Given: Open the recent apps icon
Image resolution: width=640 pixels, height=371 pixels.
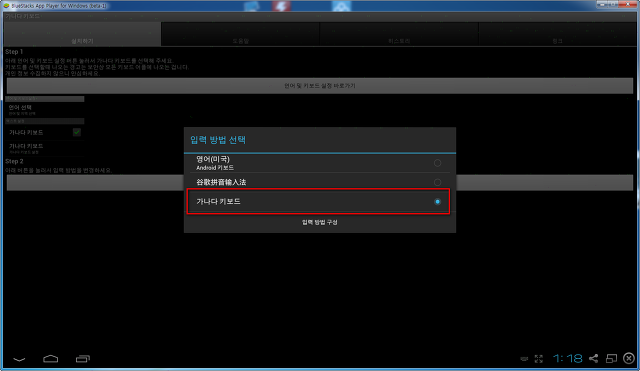Looking at the screenshot, I should coord(82,359).
